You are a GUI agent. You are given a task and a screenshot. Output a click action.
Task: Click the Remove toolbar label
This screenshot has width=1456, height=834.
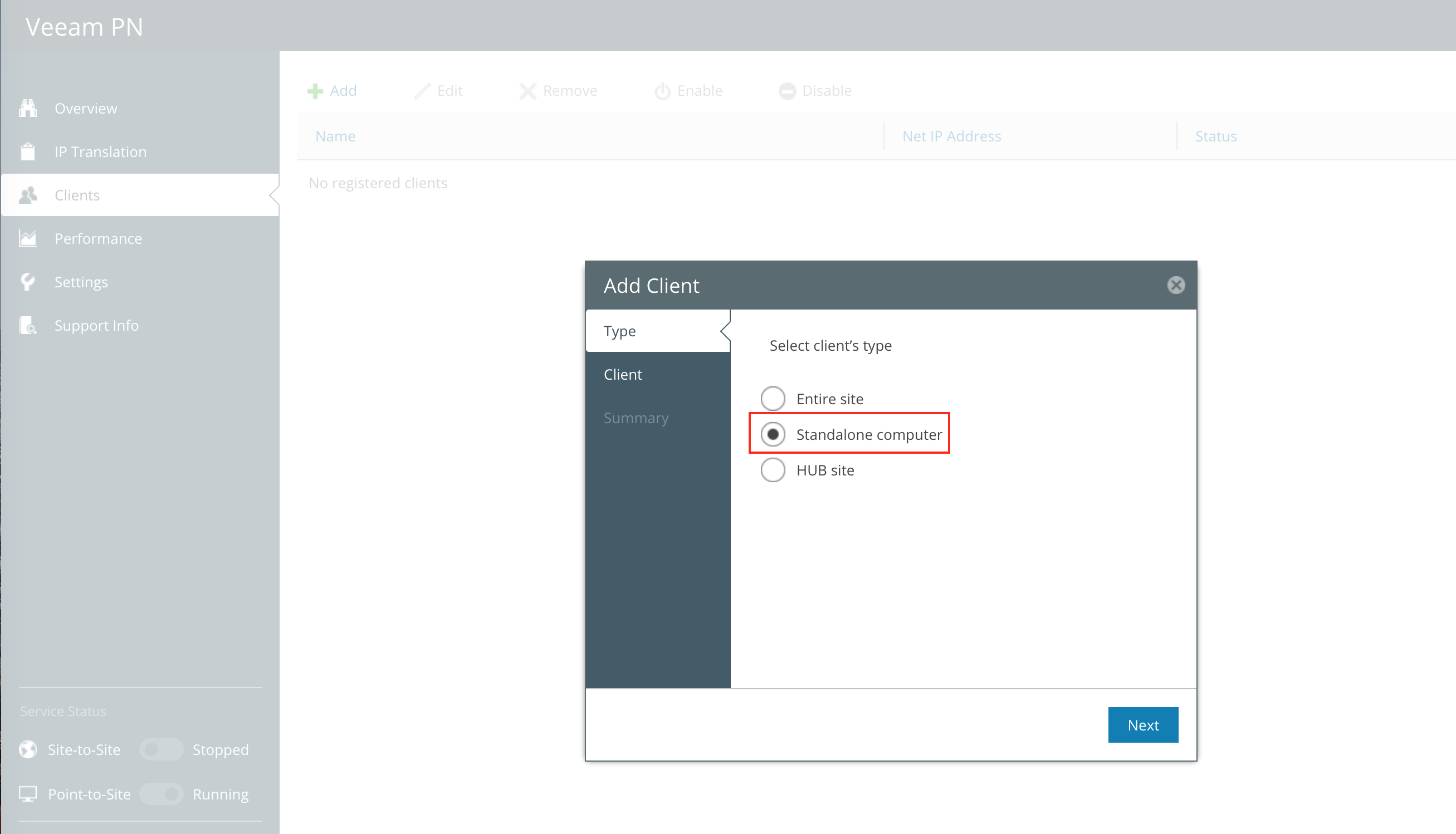coord(570,91)
